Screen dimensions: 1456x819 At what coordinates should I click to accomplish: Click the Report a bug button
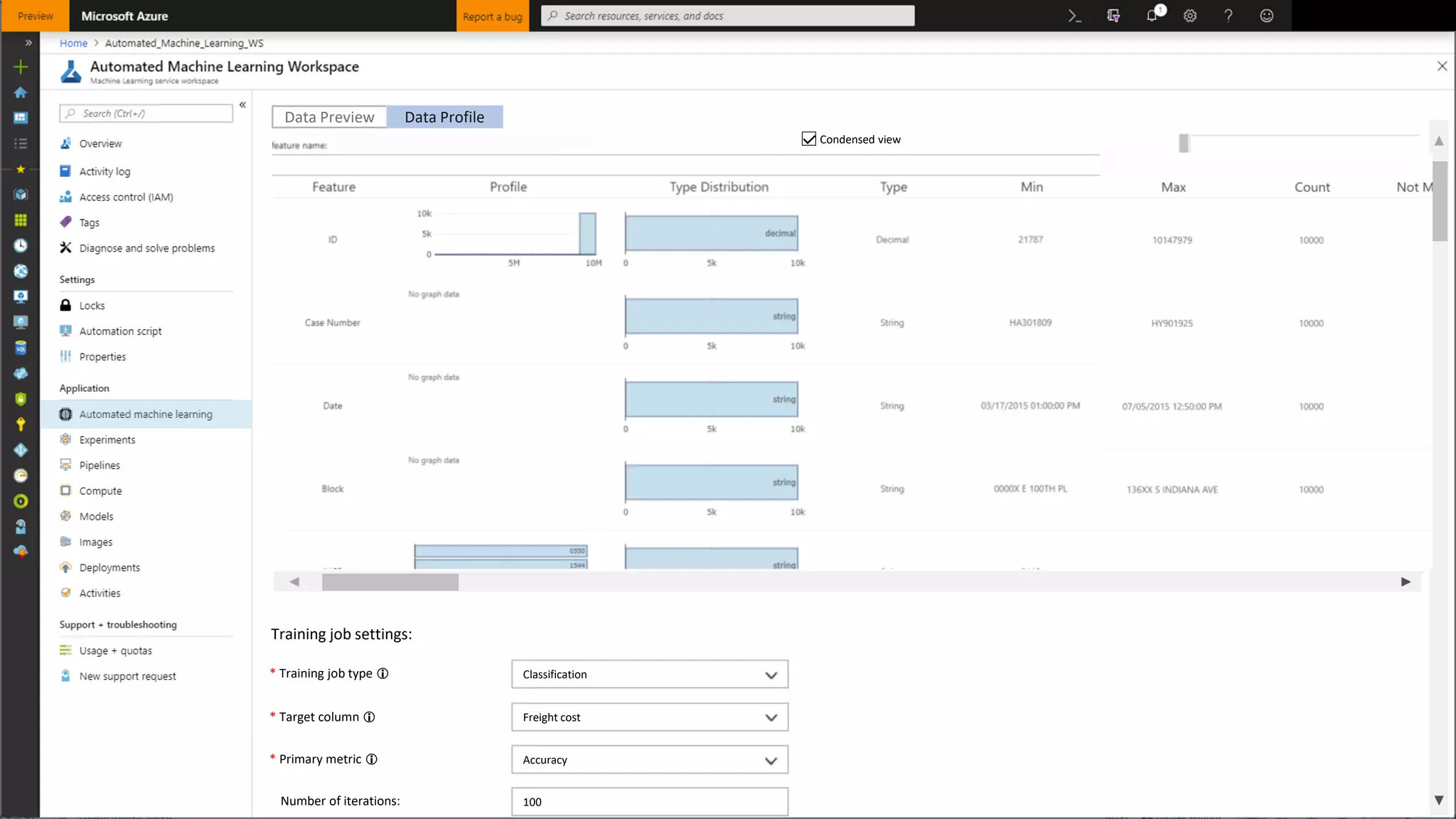pos(493,16)
